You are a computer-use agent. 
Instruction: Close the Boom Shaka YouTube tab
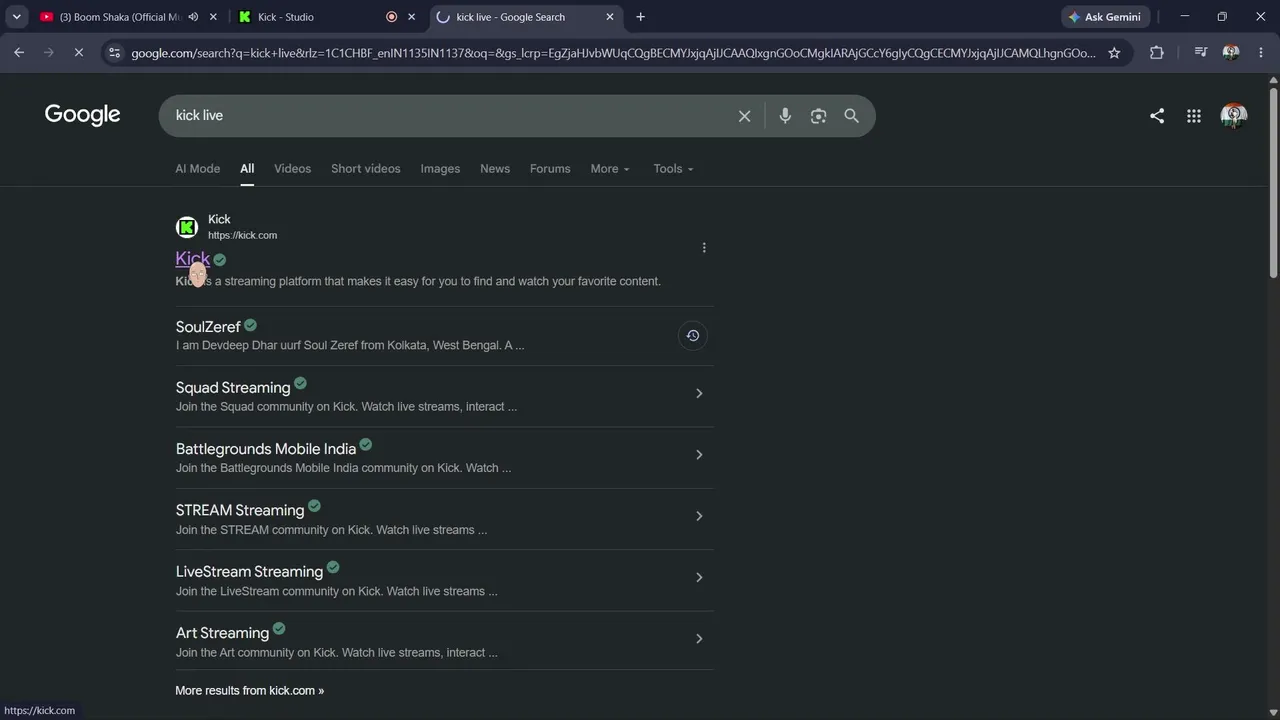pyautogui.click(x=213, y=17)
